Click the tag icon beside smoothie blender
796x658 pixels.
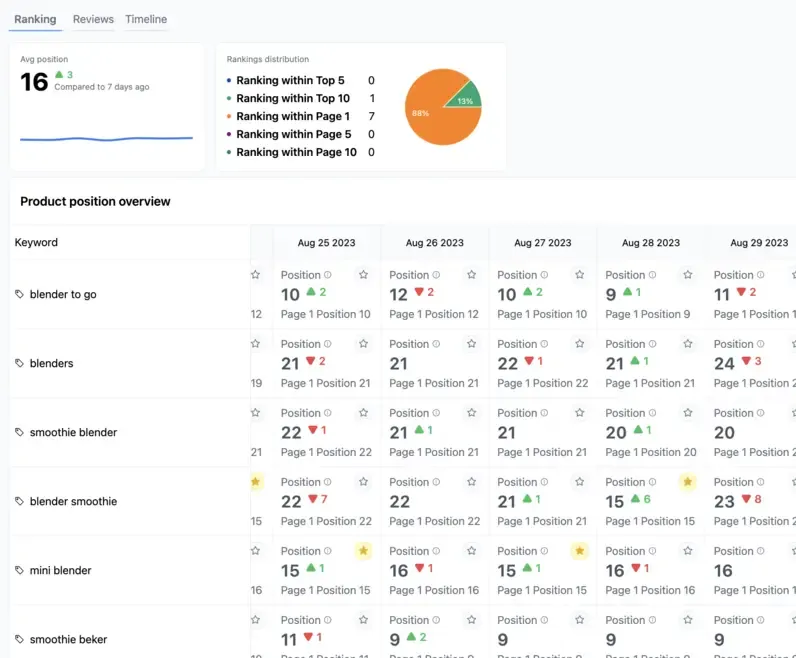click(x=19, y=433)
